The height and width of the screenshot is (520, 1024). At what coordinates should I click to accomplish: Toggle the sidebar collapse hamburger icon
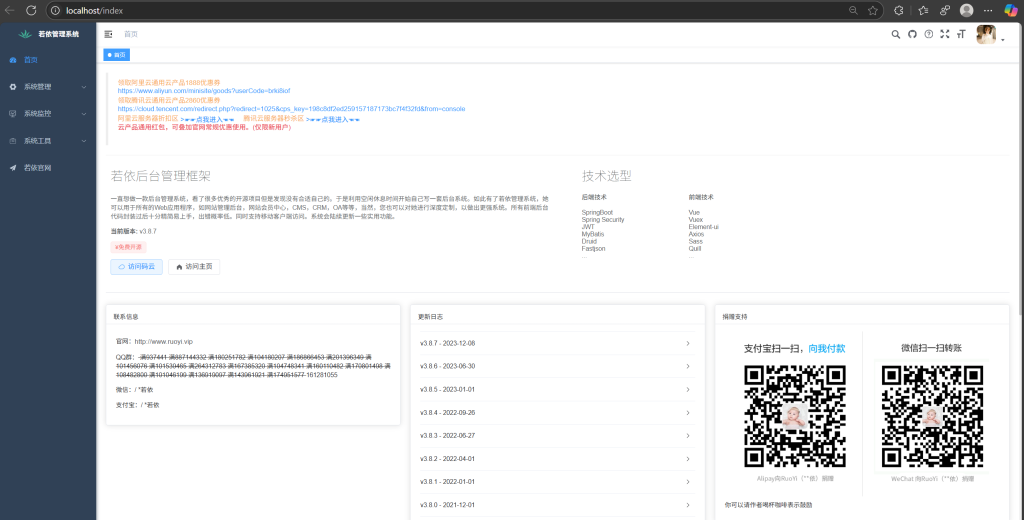click(108, 34)
